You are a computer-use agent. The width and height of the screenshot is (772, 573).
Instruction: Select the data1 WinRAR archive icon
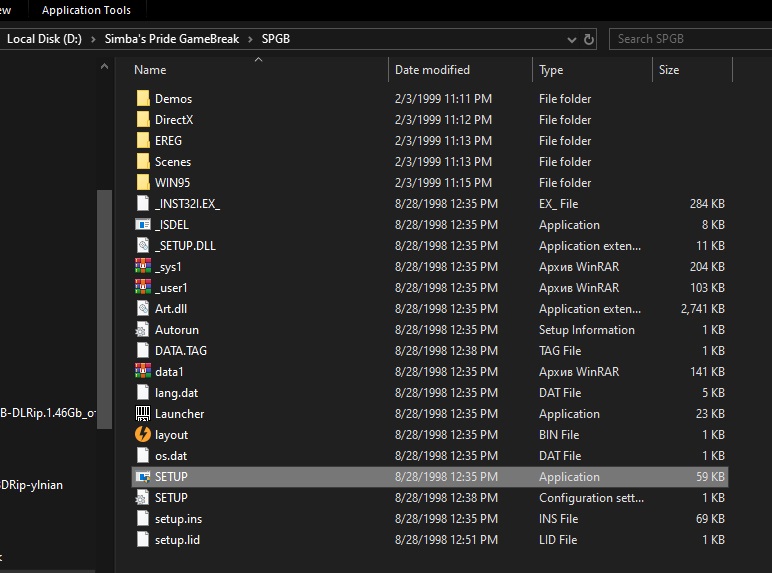coord(142,372)
